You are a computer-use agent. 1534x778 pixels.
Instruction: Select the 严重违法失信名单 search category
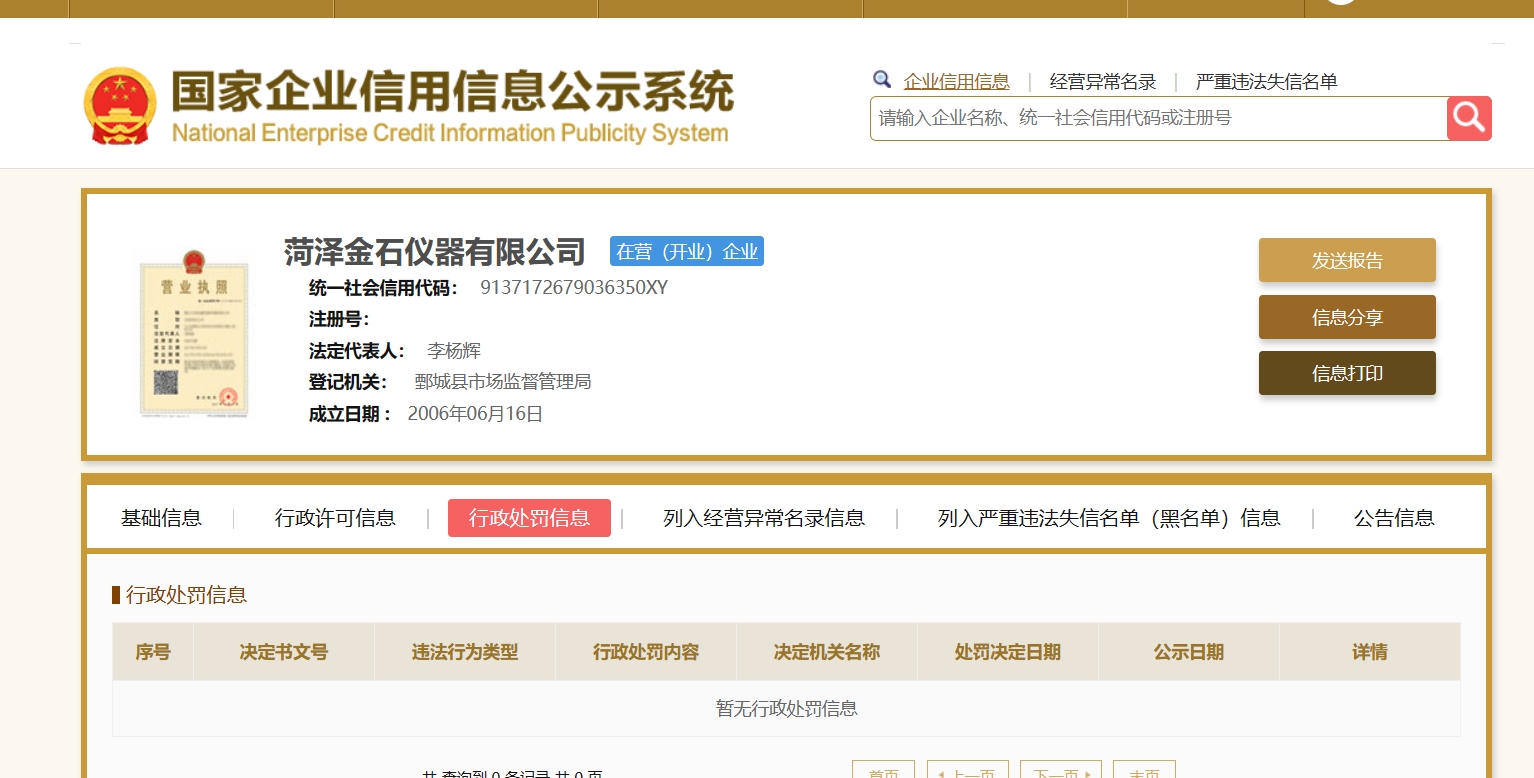1267,82
